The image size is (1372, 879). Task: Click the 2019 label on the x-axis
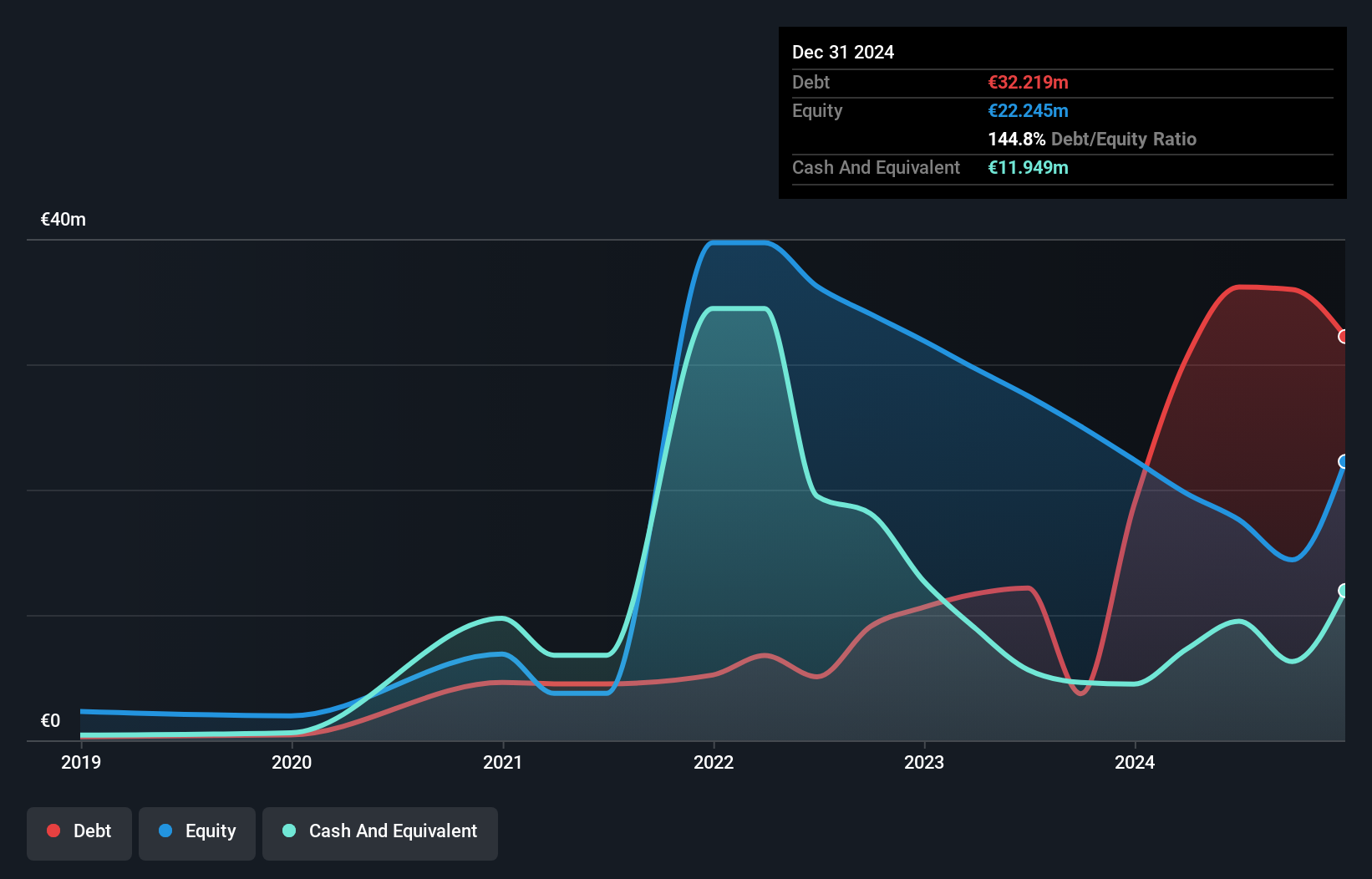(80, 762)
